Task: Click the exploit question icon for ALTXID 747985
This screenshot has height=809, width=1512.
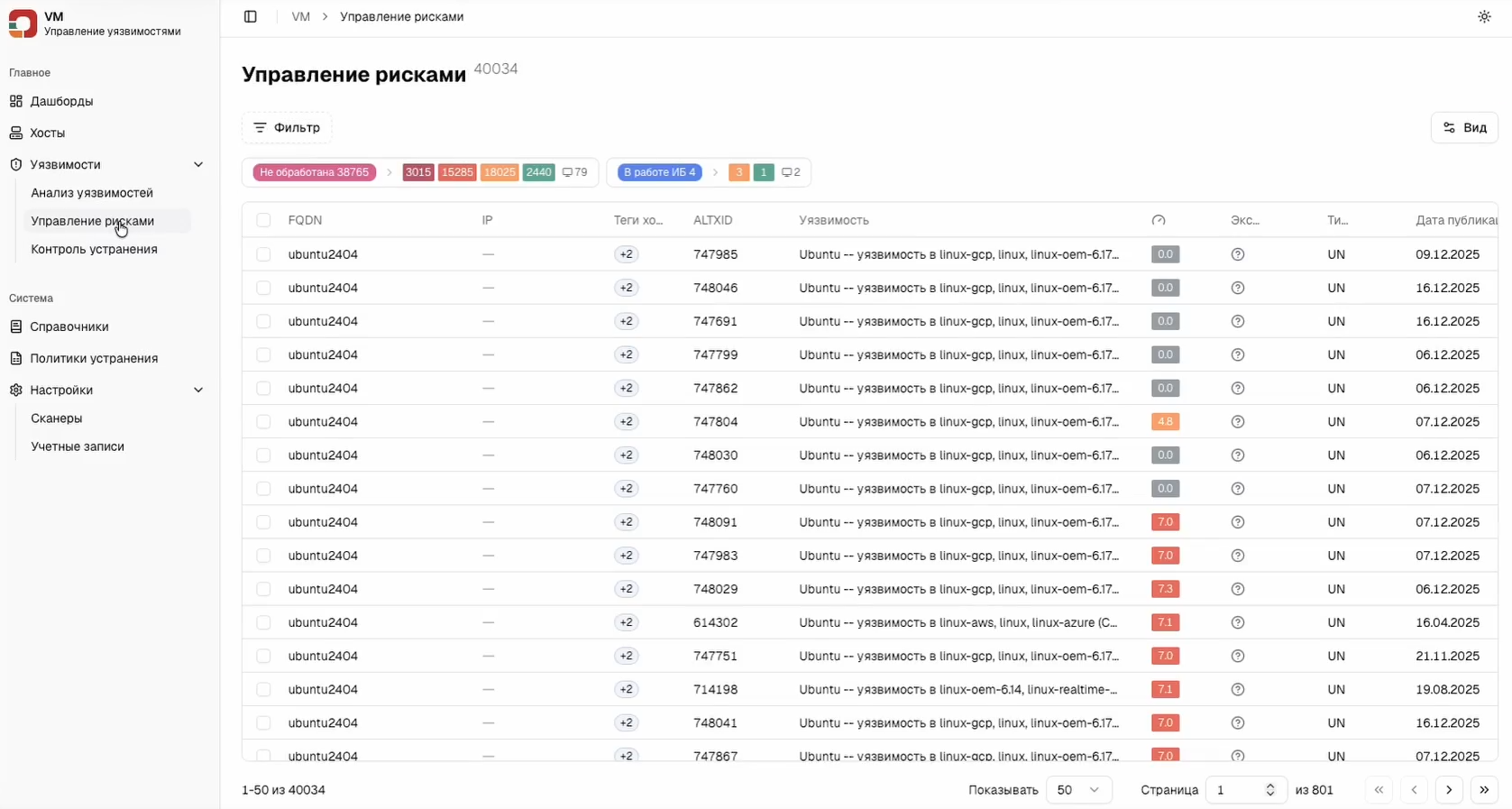Action: 1237,255
